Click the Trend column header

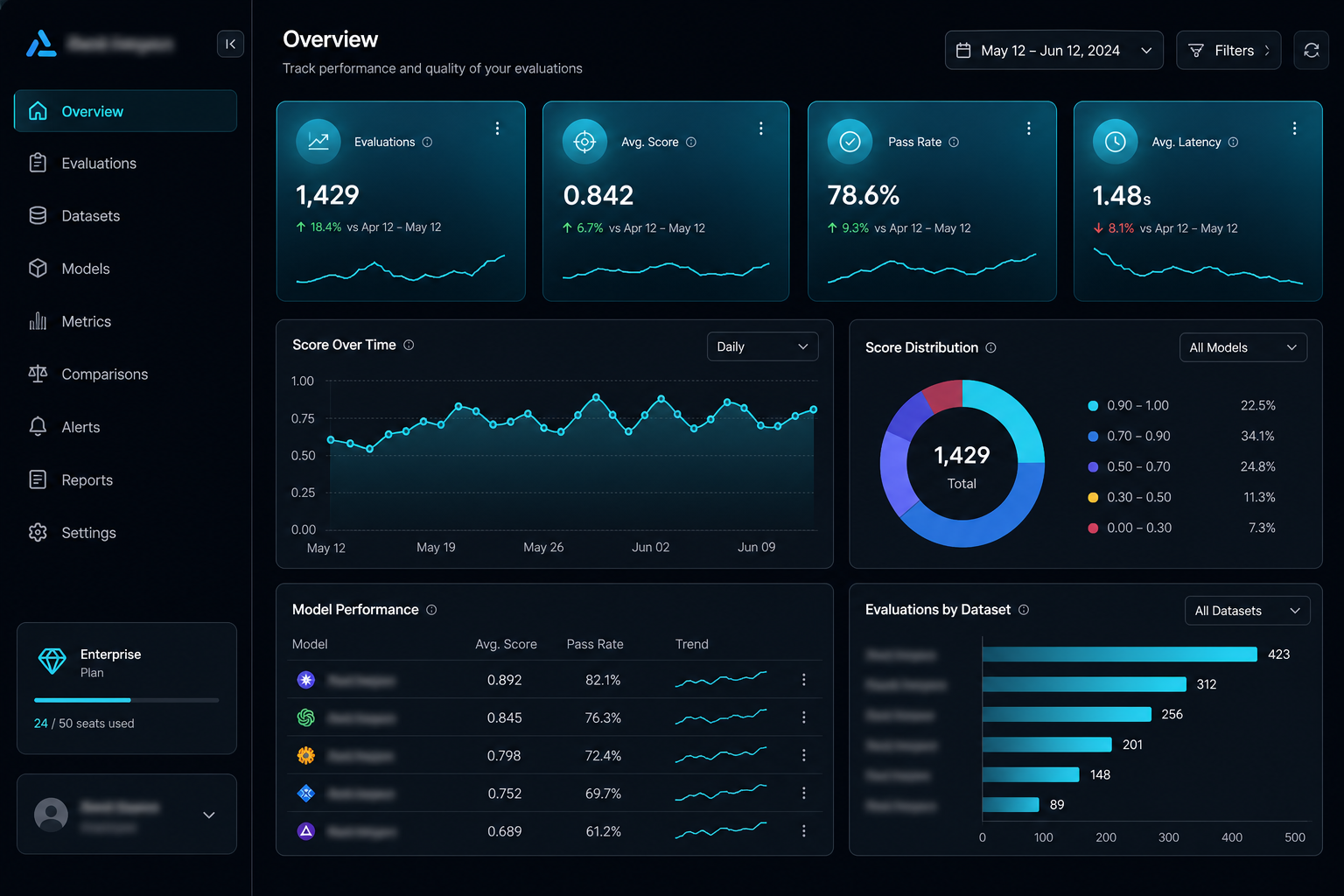click(x=691, y=644)
